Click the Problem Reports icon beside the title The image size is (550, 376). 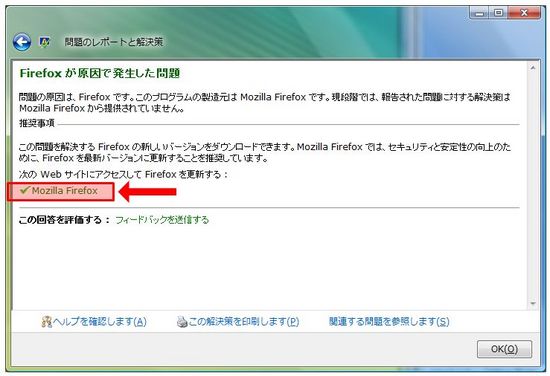click(x=45, y=42)
